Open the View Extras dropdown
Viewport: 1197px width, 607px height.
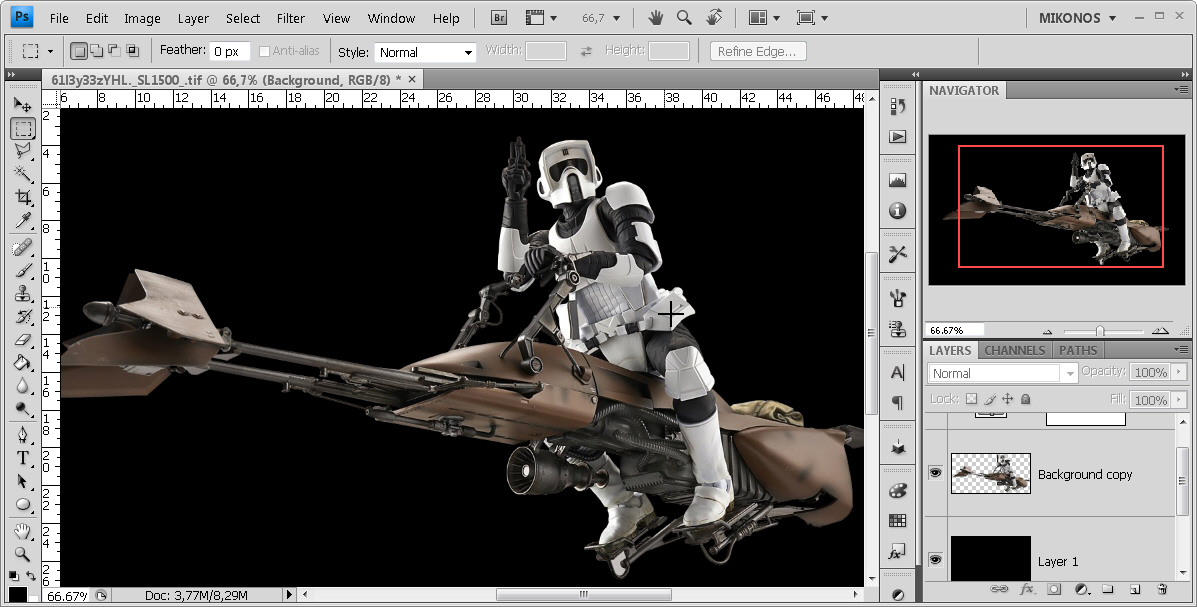click(541, 18)
